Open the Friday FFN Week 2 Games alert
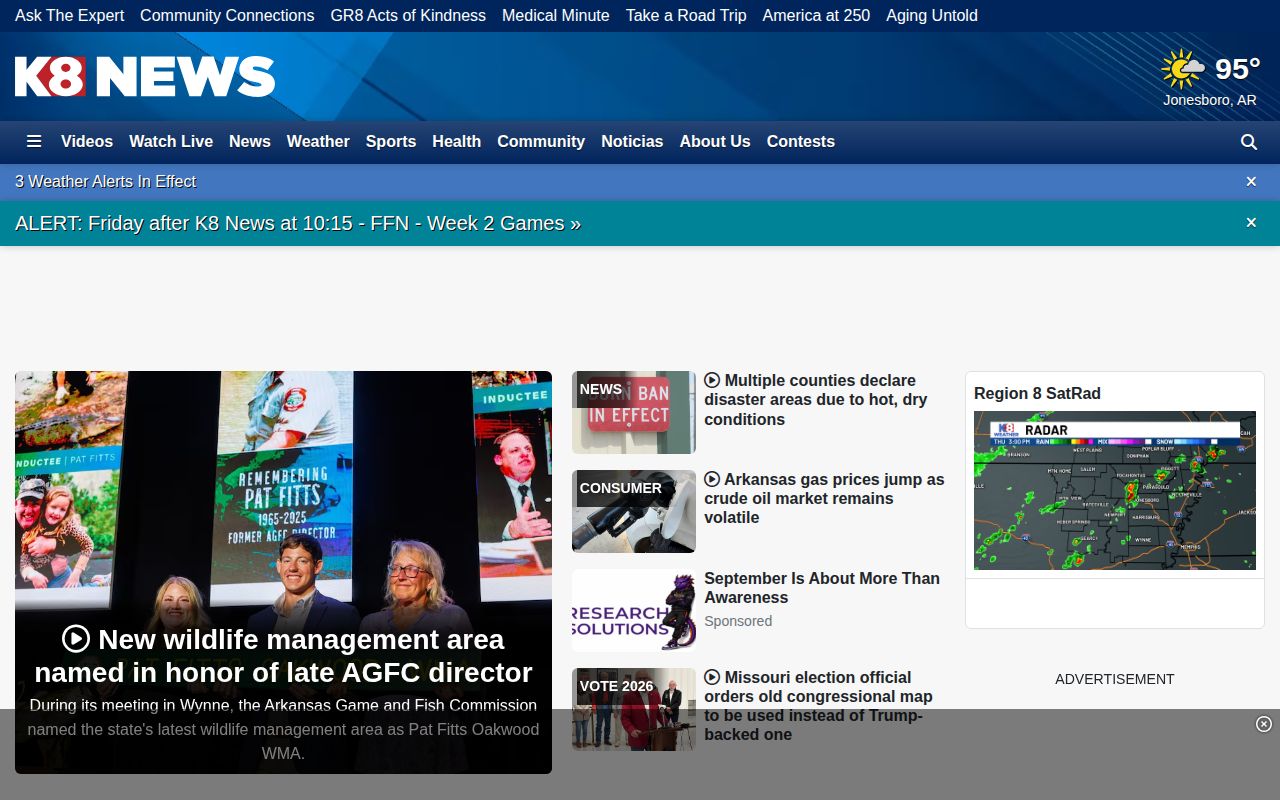This screenshot has width=1280, height=800. (298, 223)
